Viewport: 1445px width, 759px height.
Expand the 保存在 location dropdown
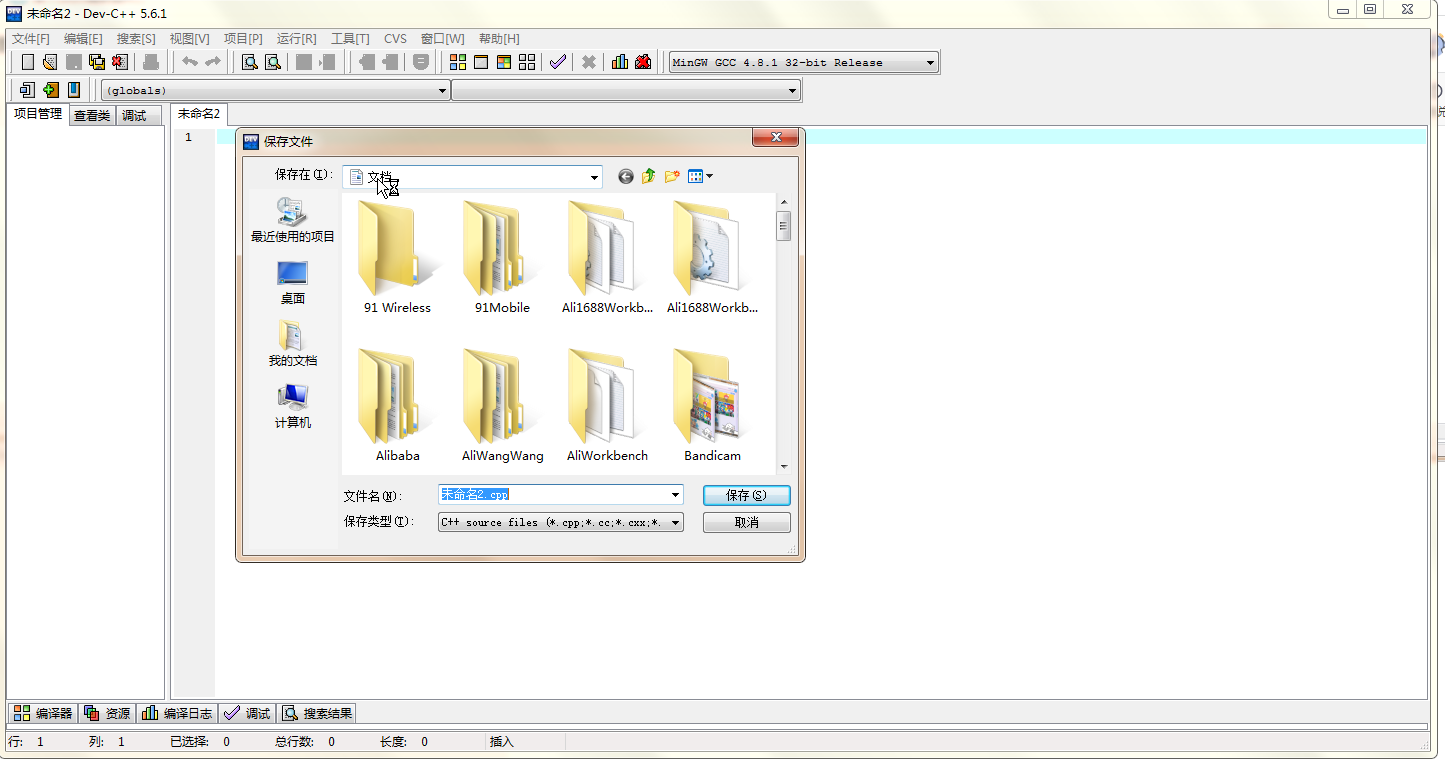pyautogui.click(x=595, y=178)
